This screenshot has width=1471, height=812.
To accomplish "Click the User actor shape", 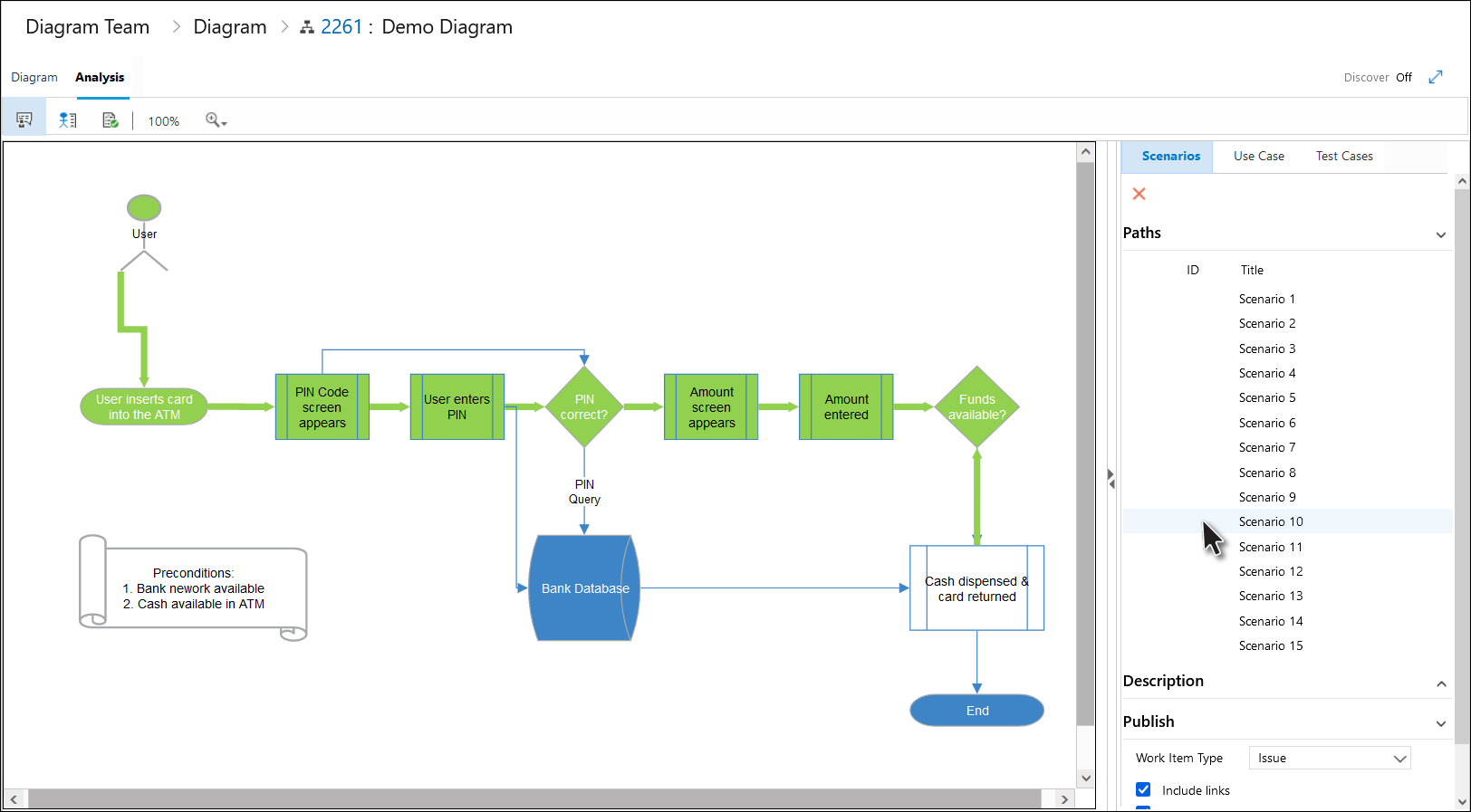I will point(144,233).
